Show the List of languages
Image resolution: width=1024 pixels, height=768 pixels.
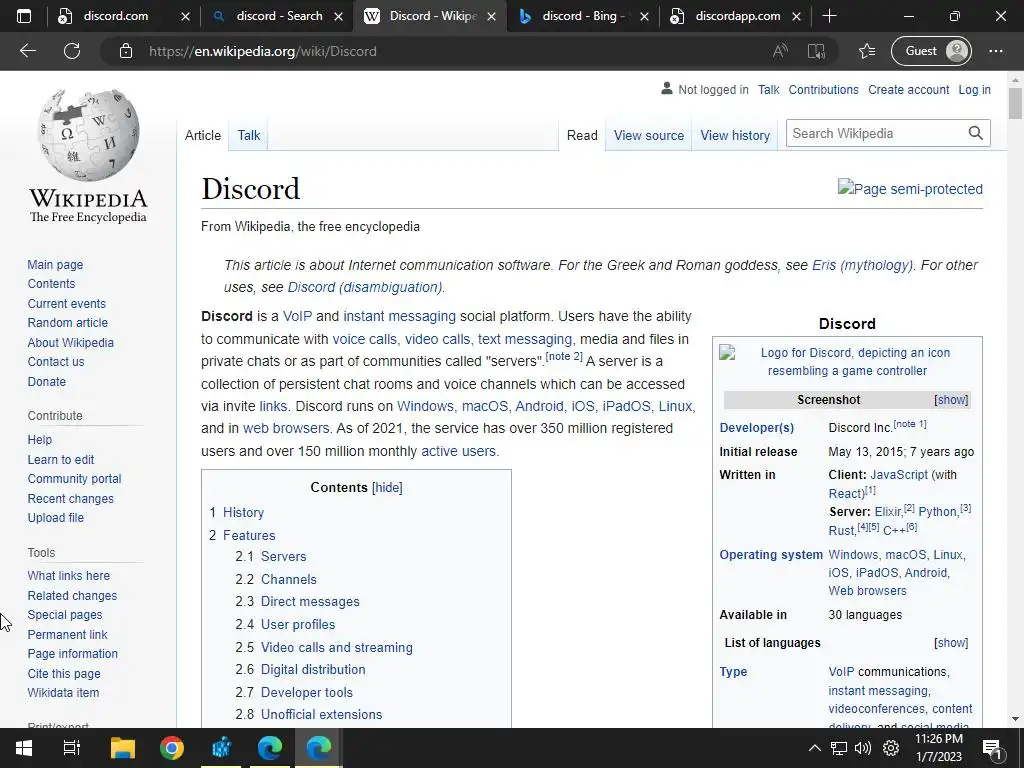951,643
